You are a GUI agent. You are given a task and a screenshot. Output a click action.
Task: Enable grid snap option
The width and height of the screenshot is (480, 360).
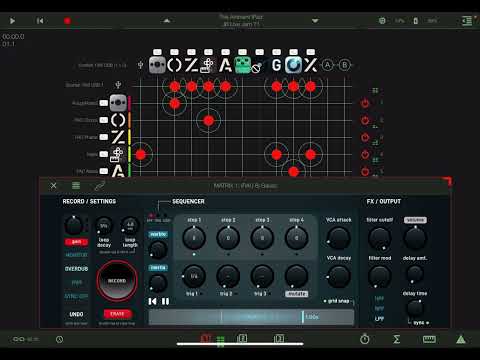(337, 301)
